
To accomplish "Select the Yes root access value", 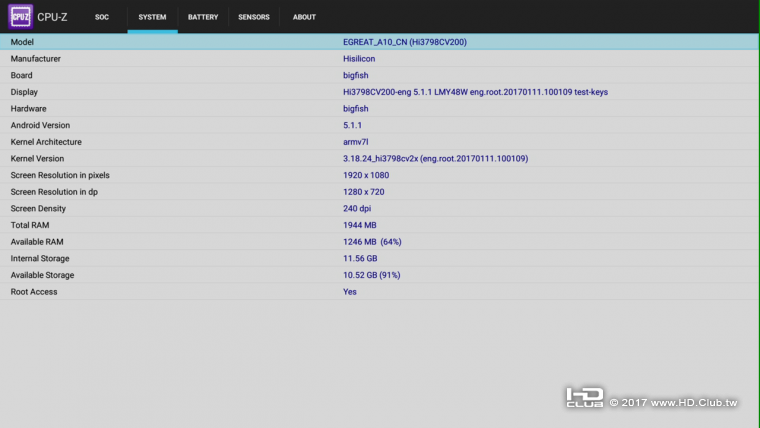I will point(350,292).
